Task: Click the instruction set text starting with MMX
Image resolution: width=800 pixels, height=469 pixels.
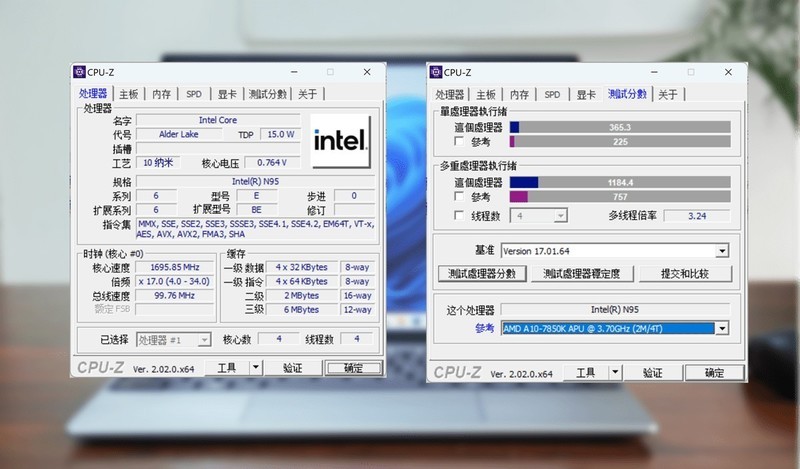Action: [x=256, y=229]
